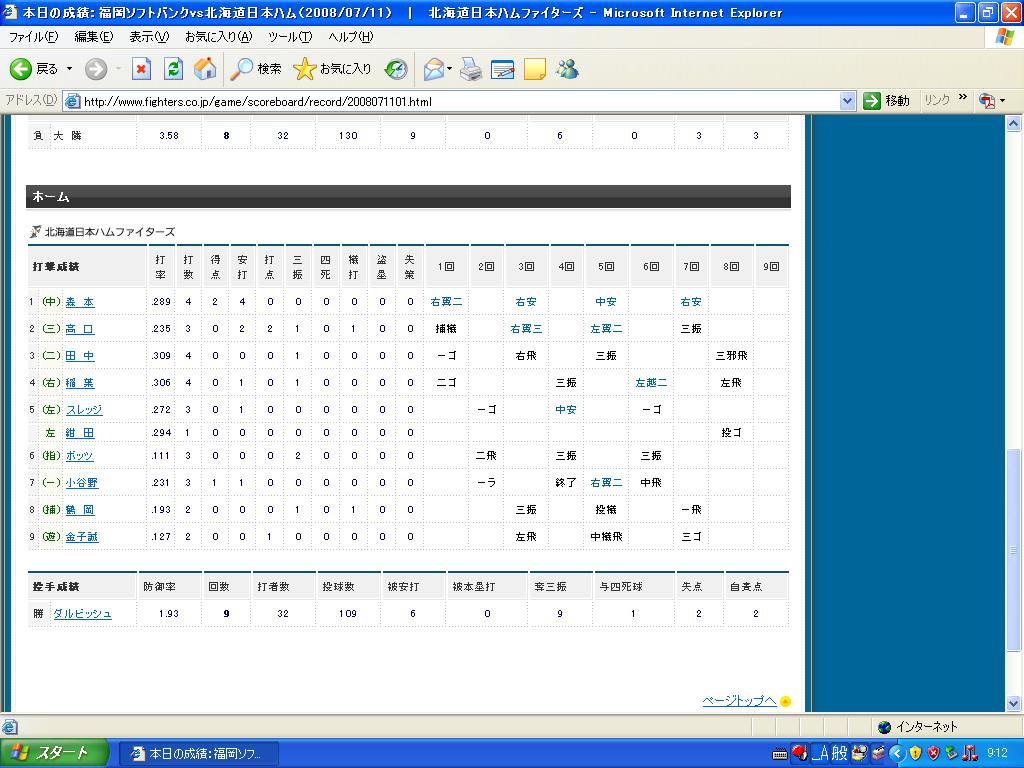Open player link スレッジ
The height and width of the screenshot is (768, 1024).
point(84,409)
